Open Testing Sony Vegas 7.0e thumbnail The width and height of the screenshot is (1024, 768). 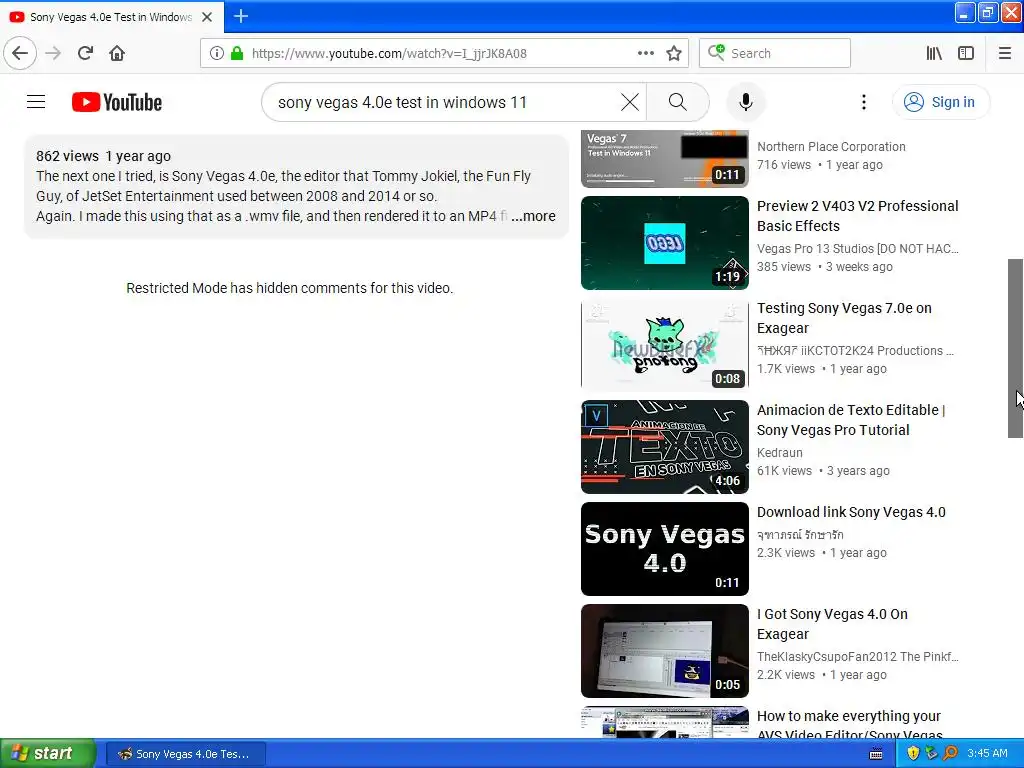pos(665,345)
